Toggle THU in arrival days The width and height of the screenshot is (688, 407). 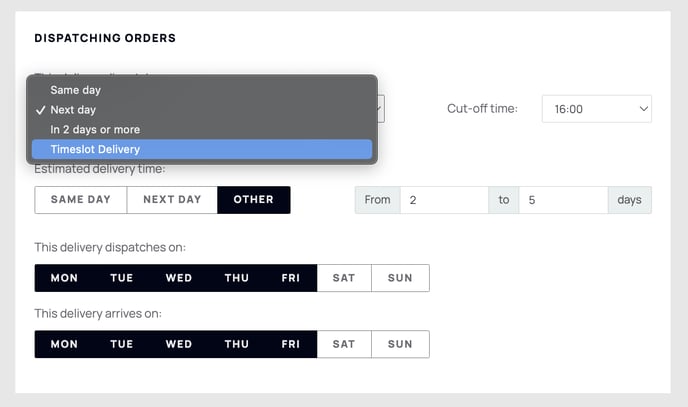236,344
